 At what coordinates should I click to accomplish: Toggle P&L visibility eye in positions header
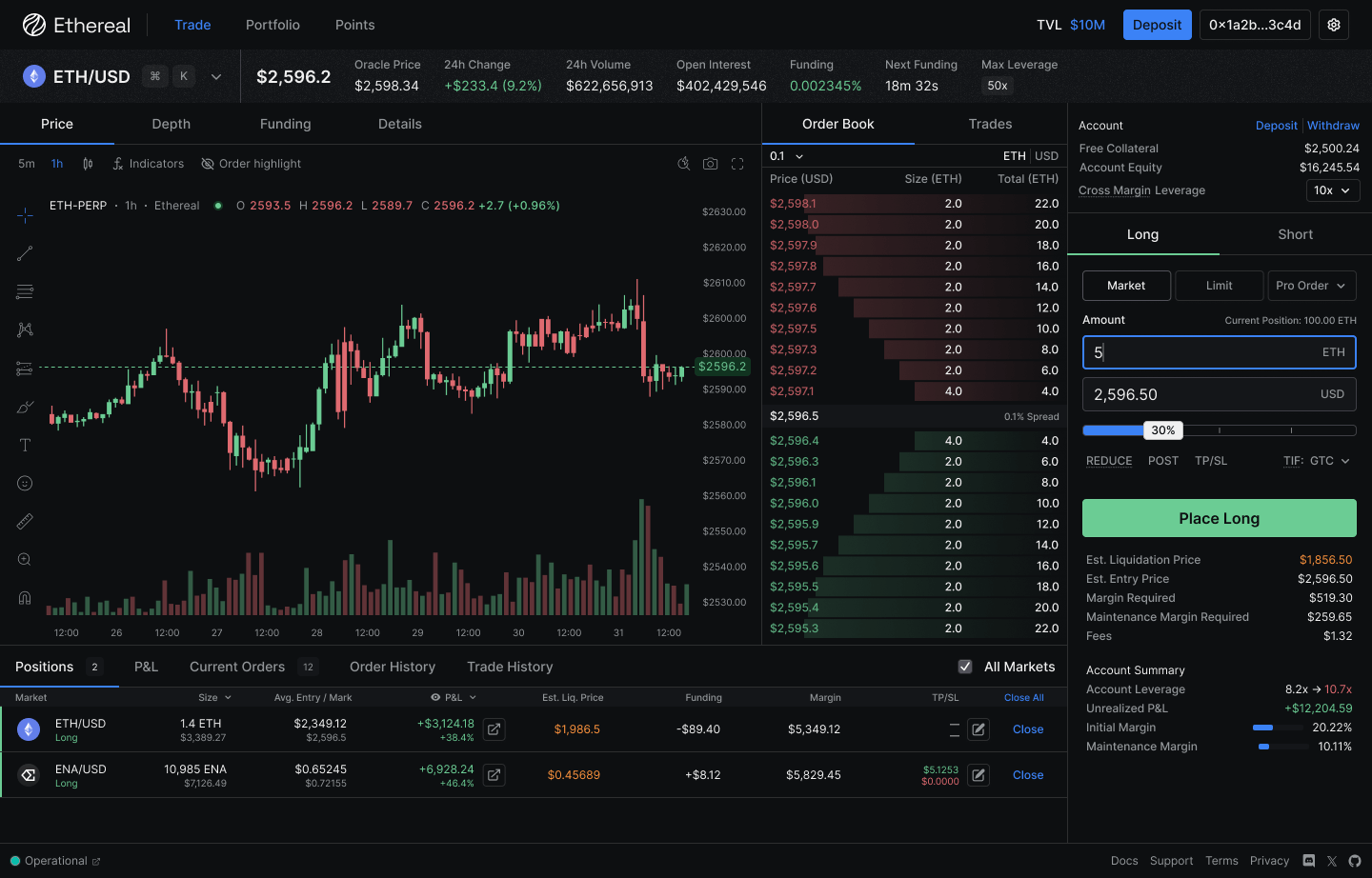point(435,698)
